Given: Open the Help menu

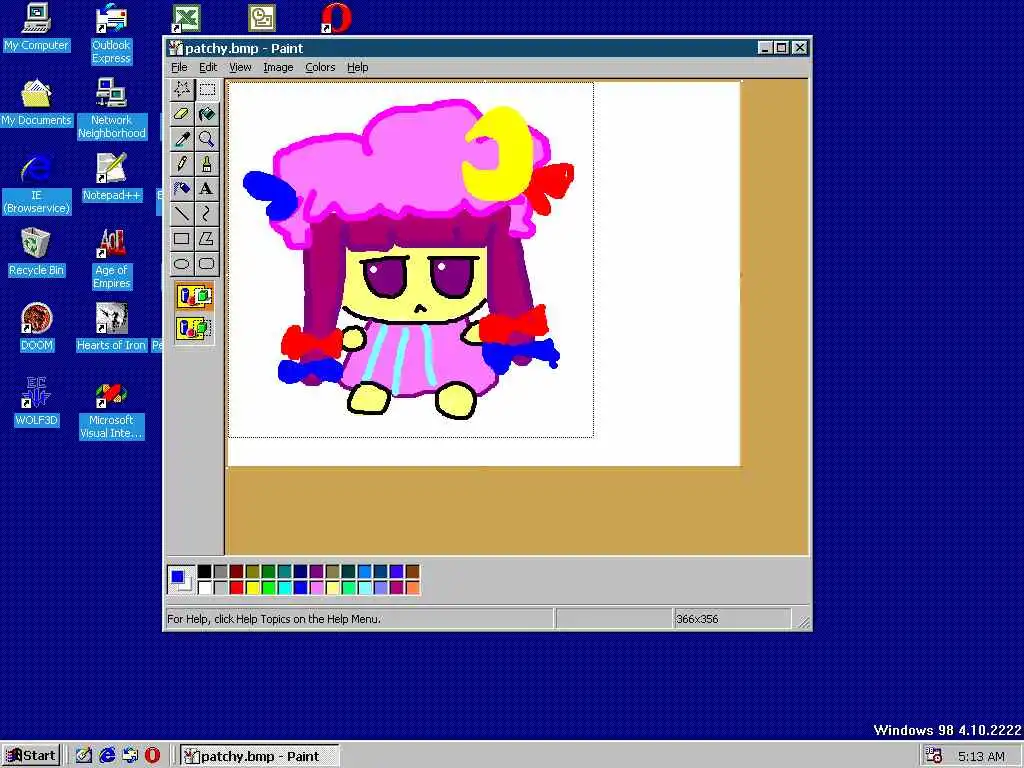Looking at the screenshot, I should coord(357,67).
